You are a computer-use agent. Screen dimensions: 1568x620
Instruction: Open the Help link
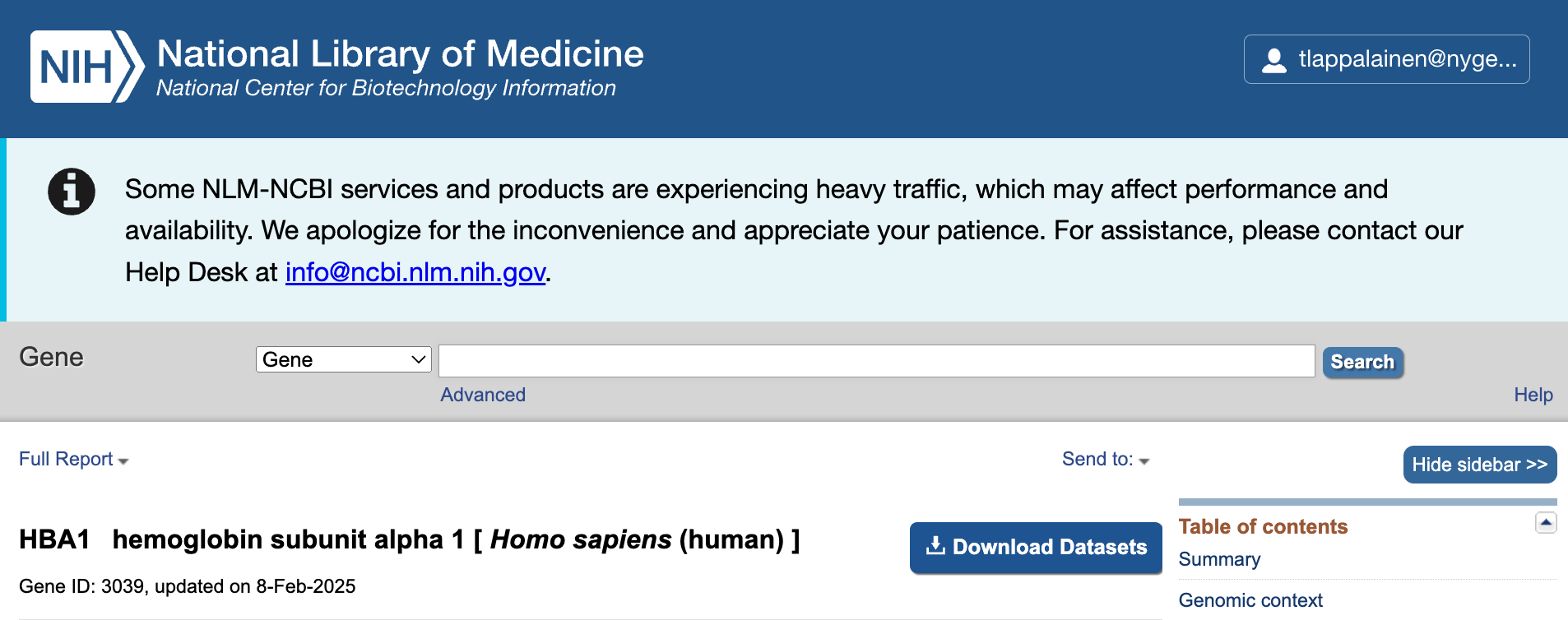(x=1533, y=395)
